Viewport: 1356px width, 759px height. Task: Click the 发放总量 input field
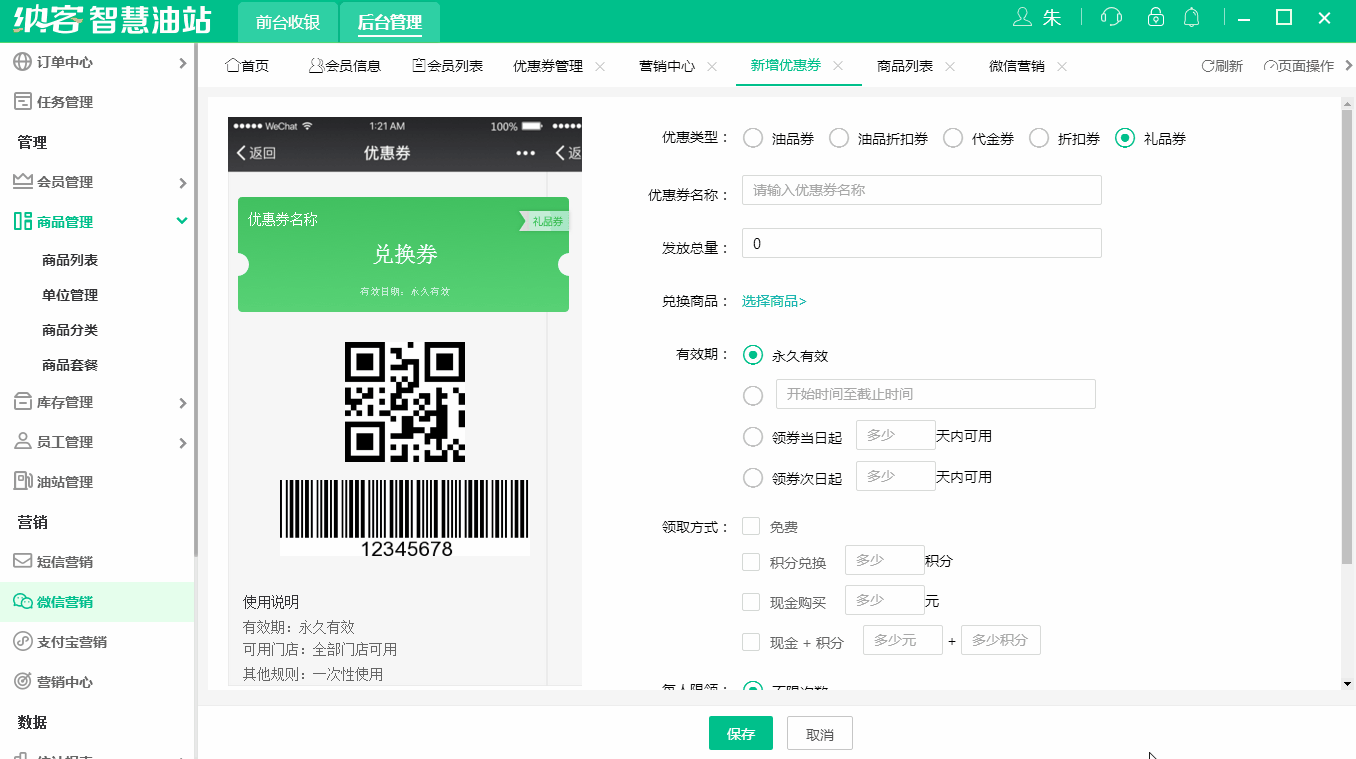(920, 243)
